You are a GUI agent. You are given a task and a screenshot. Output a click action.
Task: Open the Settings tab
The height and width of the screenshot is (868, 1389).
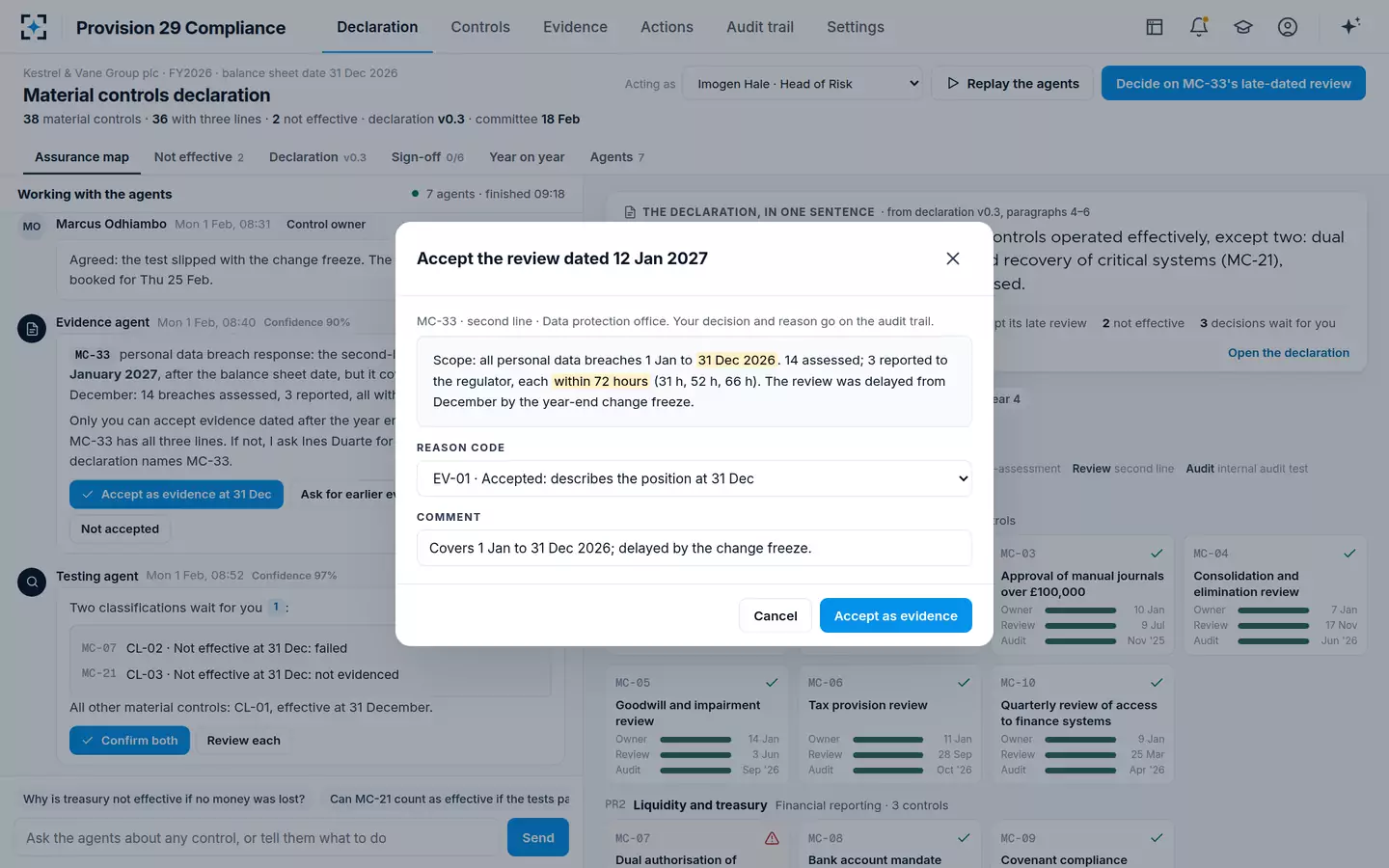856,27
